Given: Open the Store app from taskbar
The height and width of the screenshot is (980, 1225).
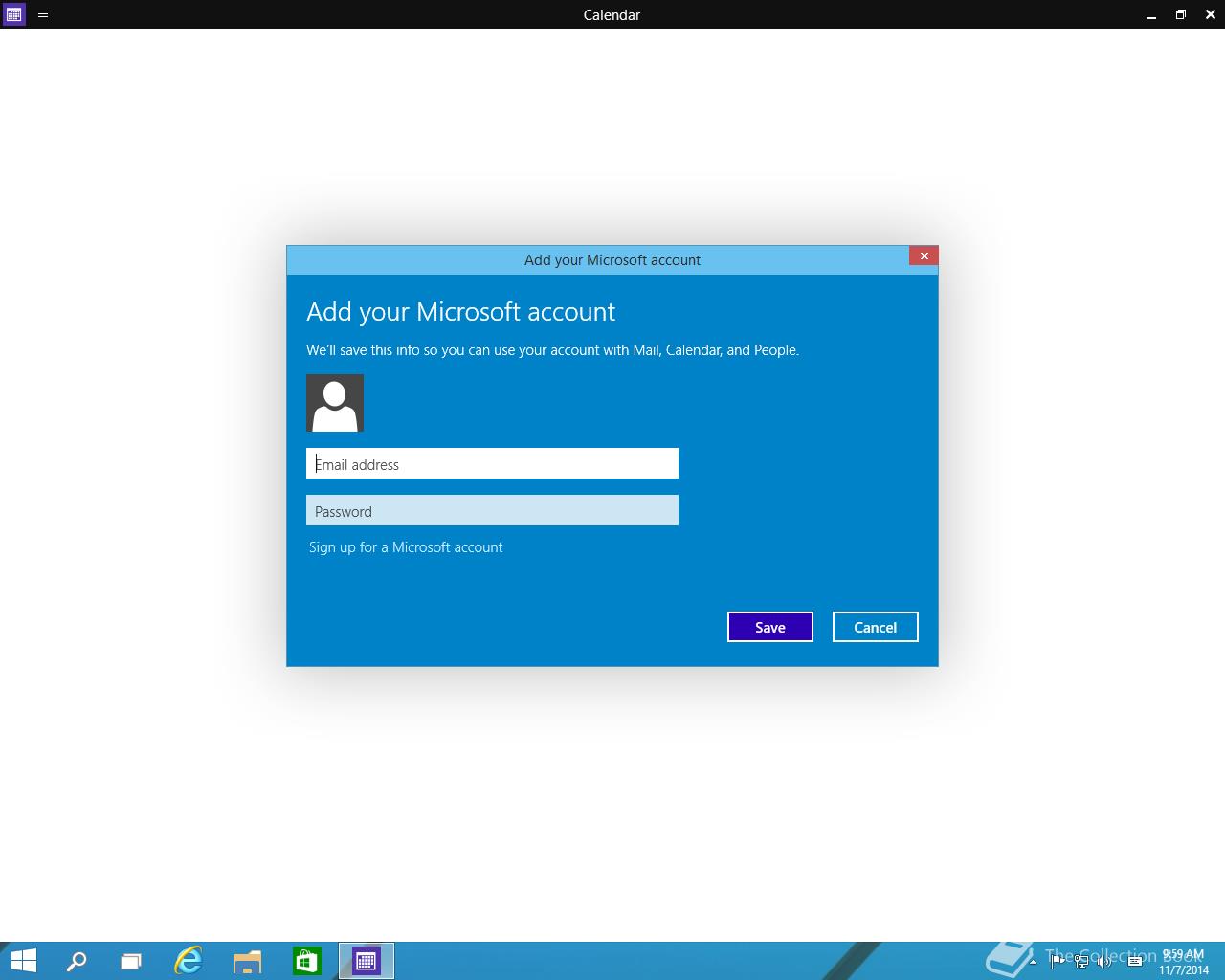Looking at the screenshot, I should tap(306, 961).
